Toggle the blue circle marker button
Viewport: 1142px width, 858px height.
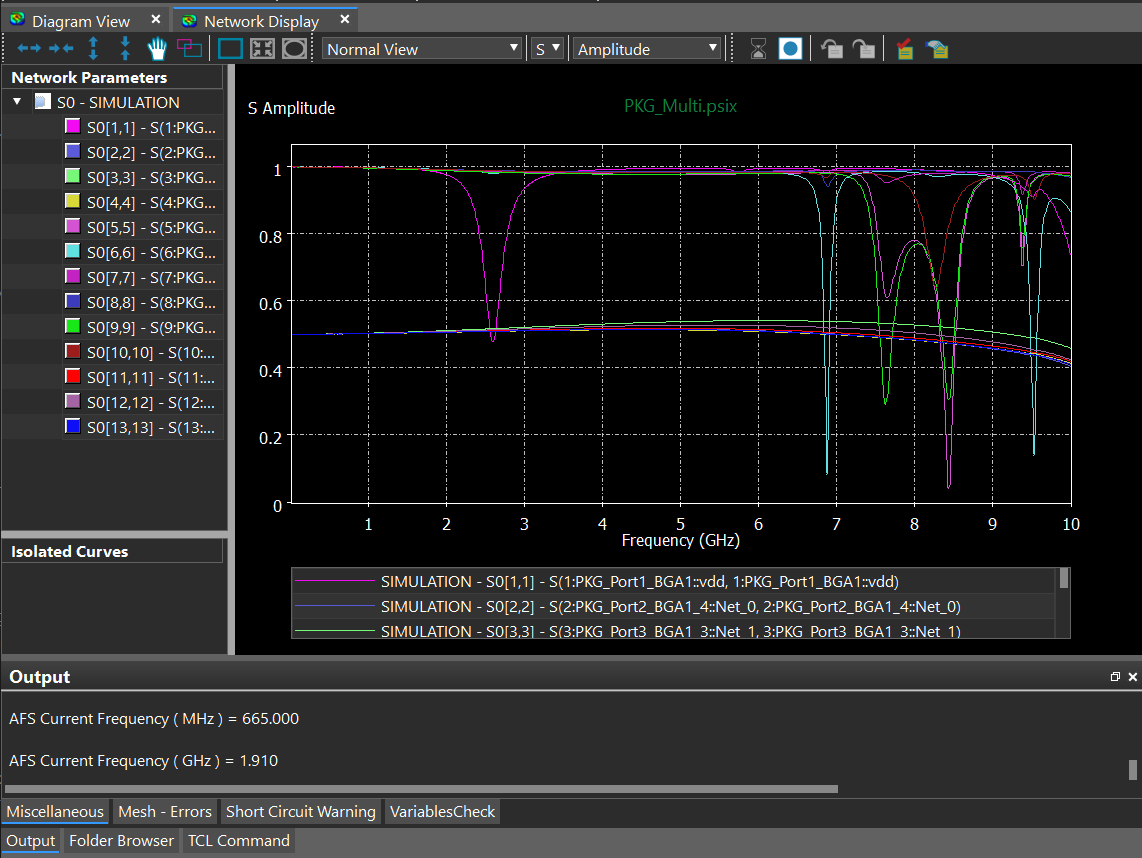pyautogui.click(x=790, y=48)
